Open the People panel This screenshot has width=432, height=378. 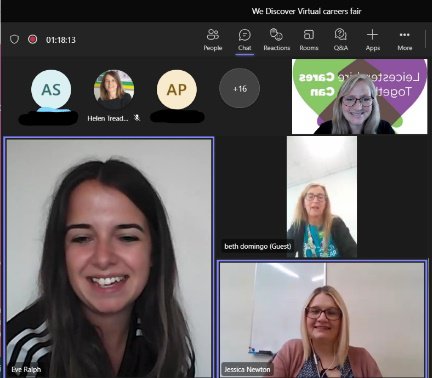click(213, 40)
